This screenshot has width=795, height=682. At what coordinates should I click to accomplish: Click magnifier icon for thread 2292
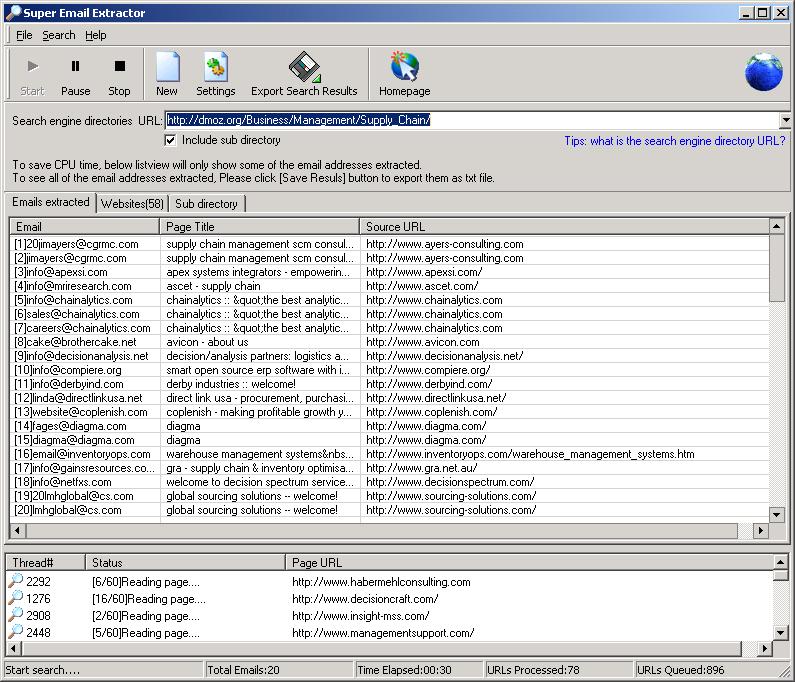[x=15, y=582]
